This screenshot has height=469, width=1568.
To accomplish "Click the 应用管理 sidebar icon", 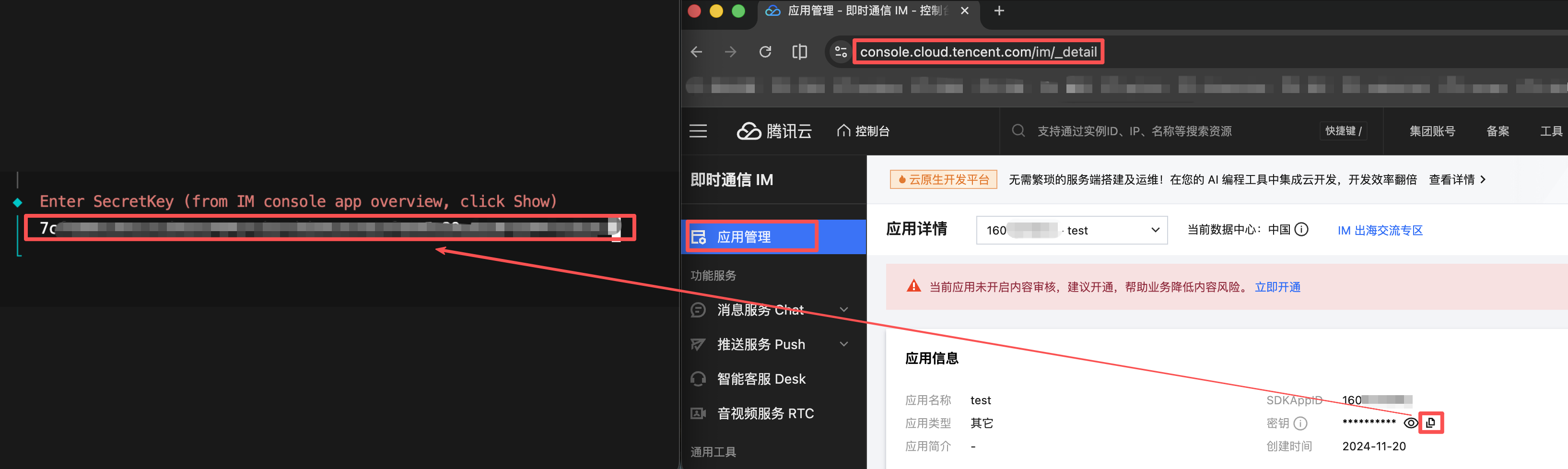I will click(x=699, y=237).
